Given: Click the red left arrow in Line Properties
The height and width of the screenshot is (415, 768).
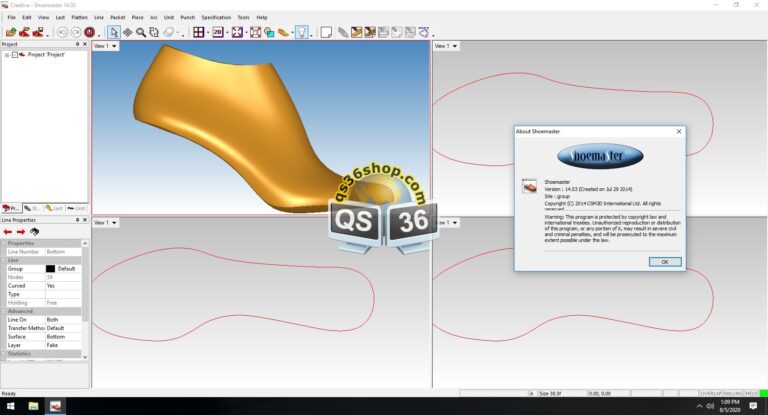Looking at the screenshot, I should click(8, 231).
